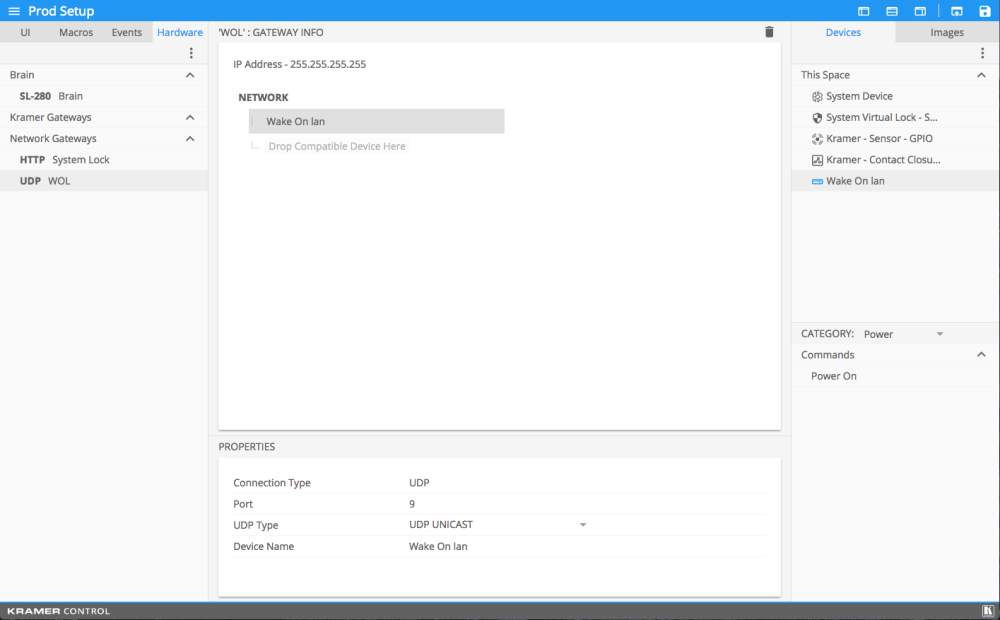Collapse the Commands section

(981, 355)
